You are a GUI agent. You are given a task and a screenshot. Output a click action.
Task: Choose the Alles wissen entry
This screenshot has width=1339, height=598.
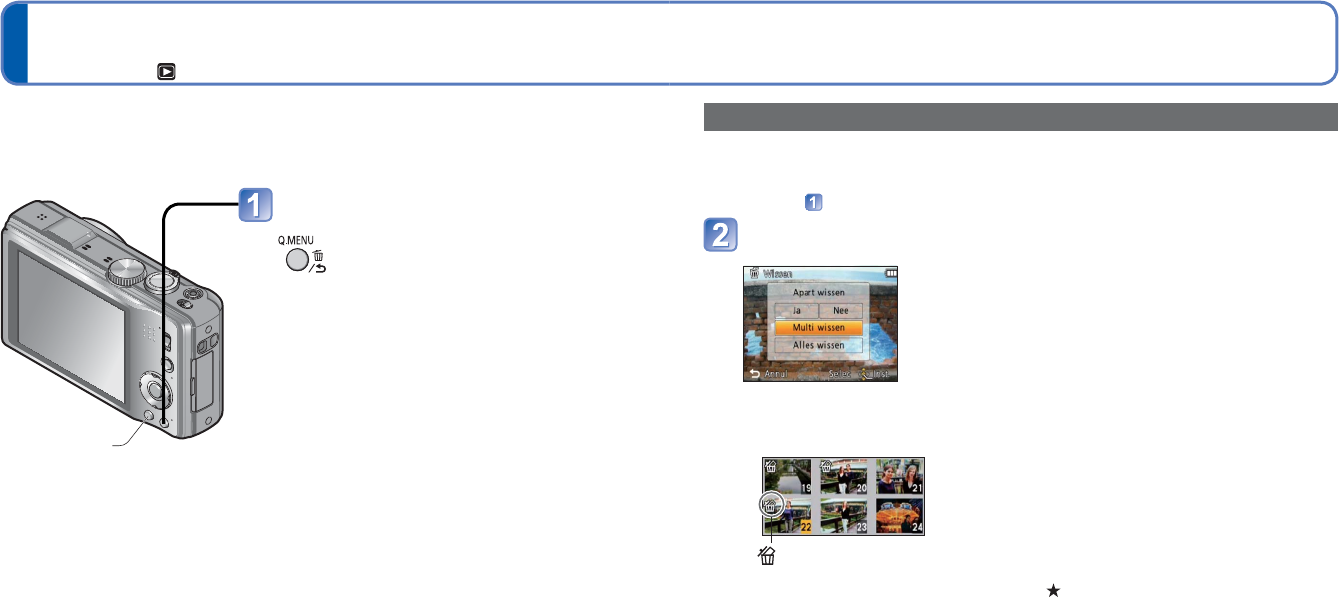coord(819,345)
